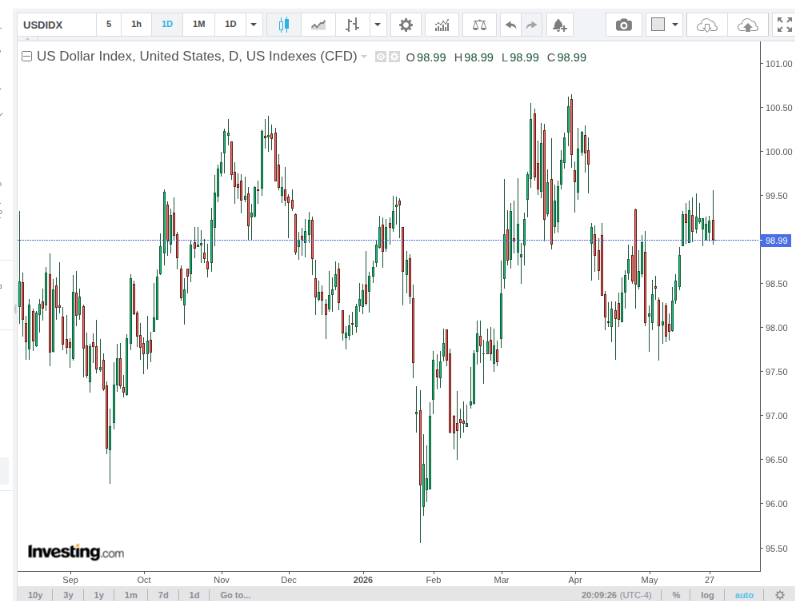795x601 pixels.
Task: Enter fullscreen mode
Action: (x=784, y=24)
